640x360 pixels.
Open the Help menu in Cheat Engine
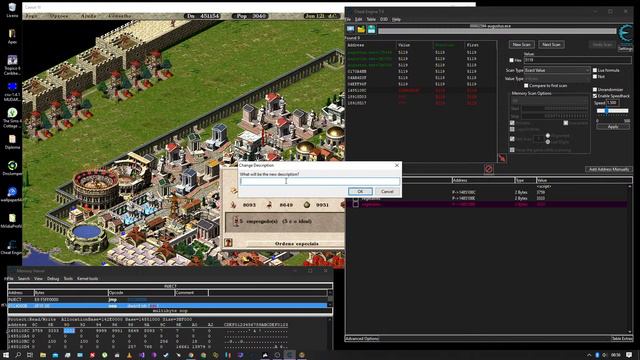click(x=396, y=19)
